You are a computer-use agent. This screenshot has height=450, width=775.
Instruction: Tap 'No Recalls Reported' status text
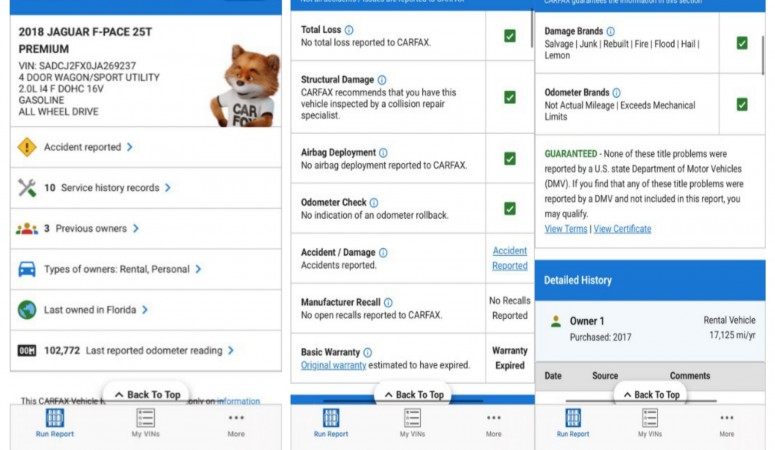tap(510, 308)
